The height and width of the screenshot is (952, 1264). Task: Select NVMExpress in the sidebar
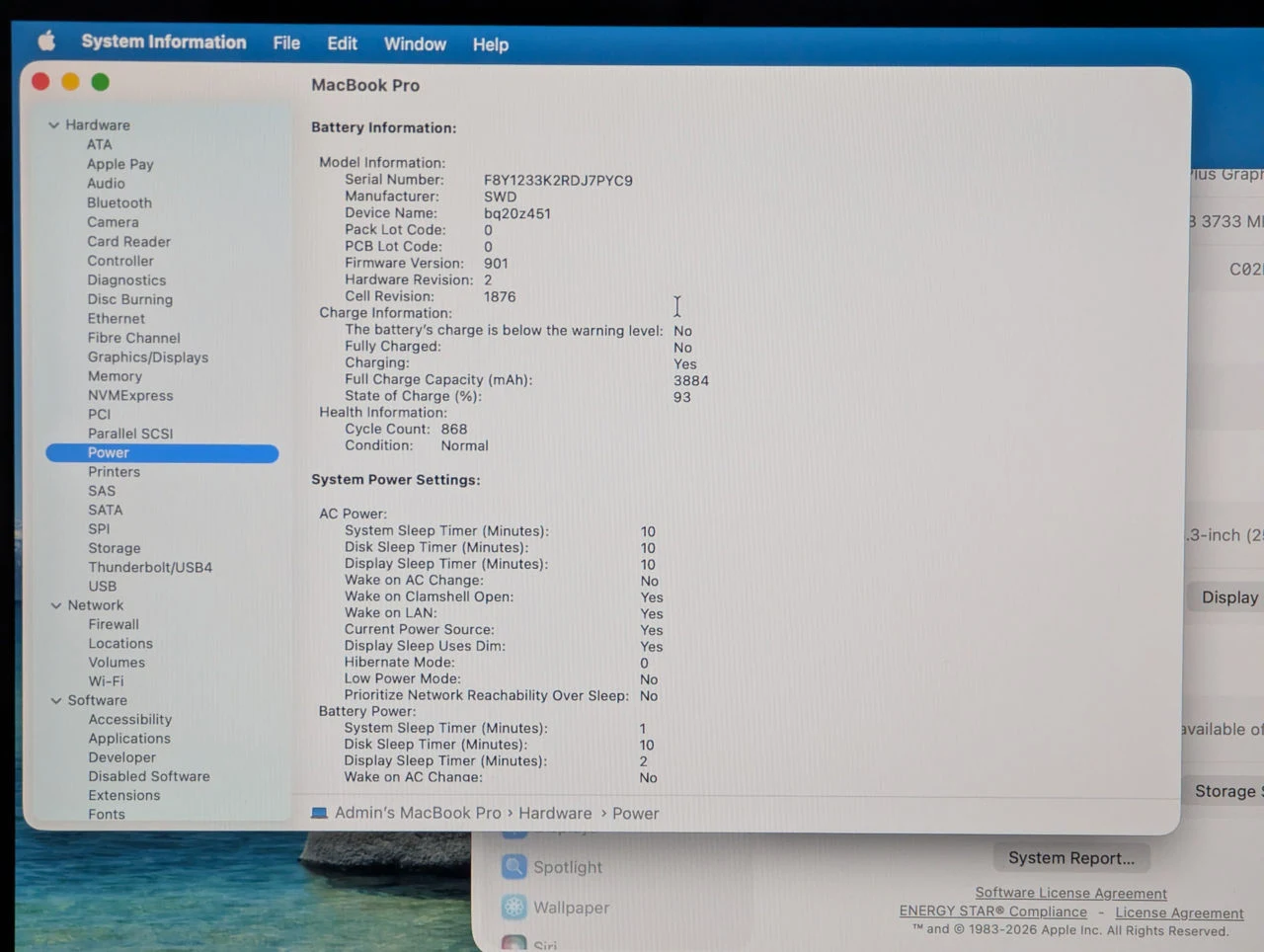130,395
